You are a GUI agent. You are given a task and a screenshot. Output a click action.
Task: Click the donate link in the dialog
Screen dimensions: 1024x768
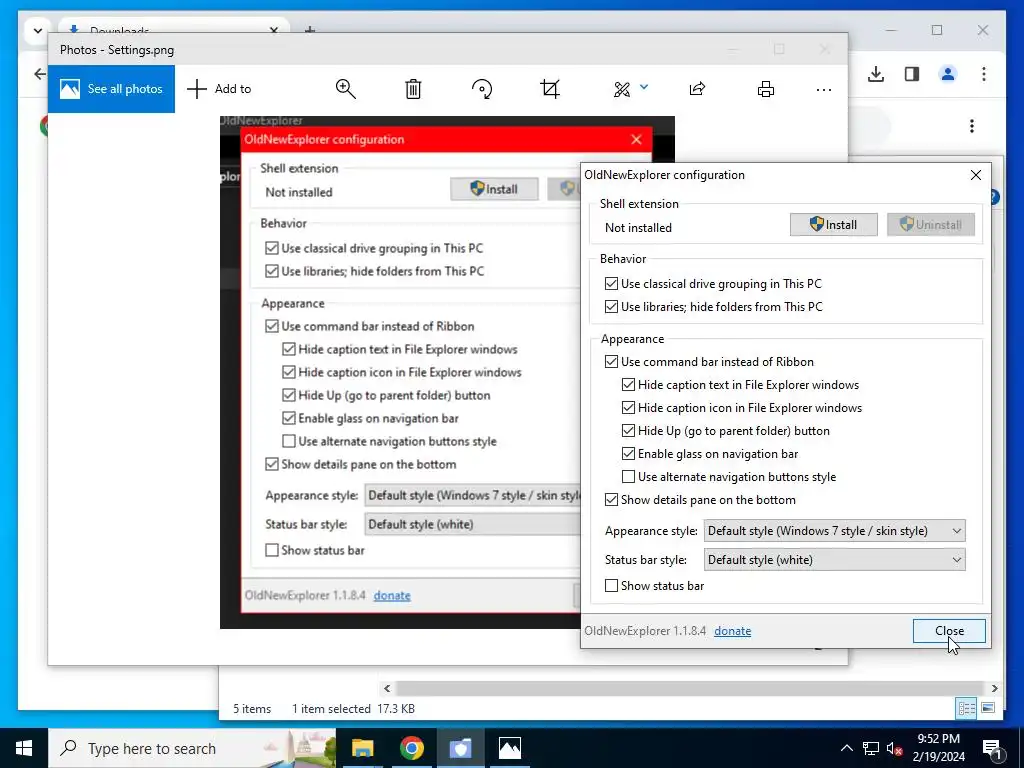[732, 631]
